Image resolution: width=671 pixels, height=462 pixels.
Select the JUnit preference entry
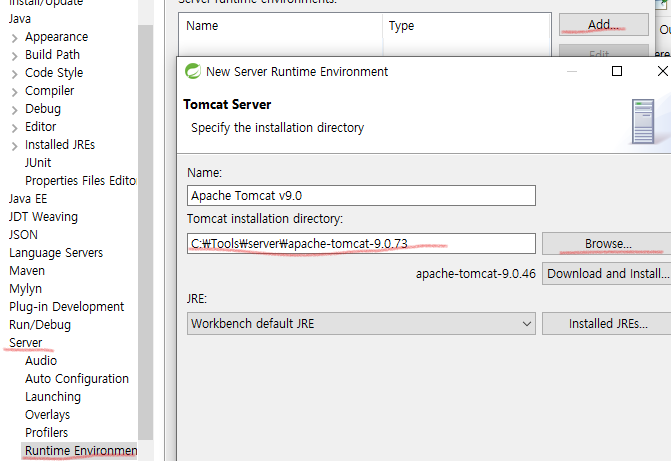[38, 163]
